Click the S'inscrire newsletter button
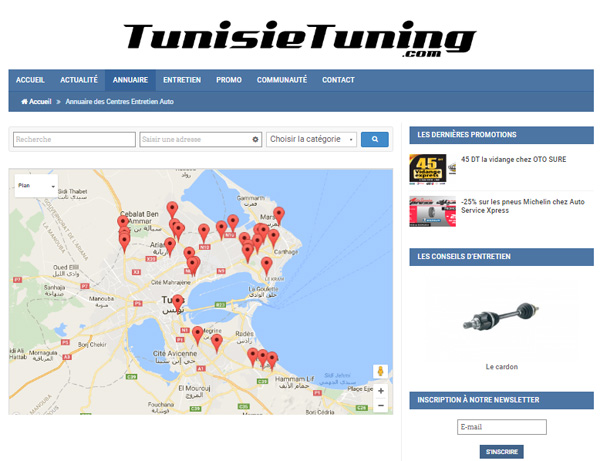Image resolution: width=600 pixels, height=461 pixels. (502, 452)
